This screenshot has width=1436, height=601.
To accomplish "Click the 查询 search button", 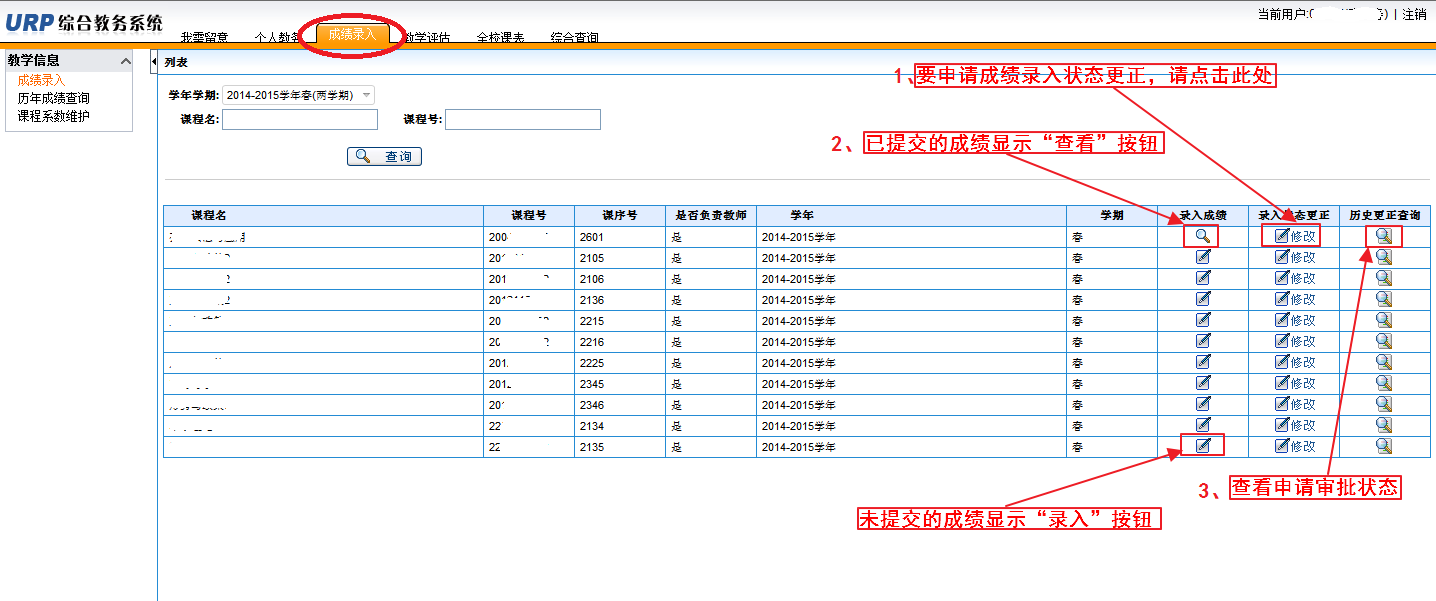I will point(384,157).
